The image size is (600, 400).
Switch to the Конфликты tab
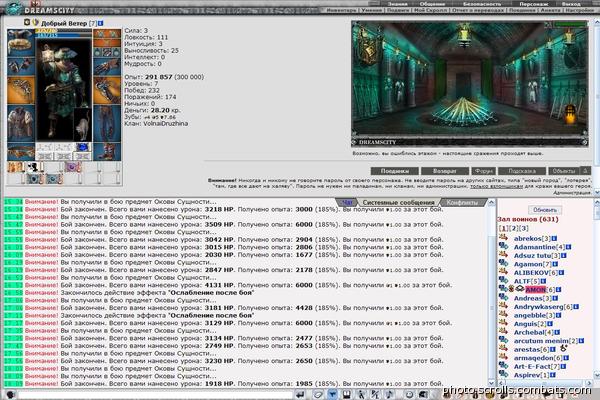coord(462,202)
